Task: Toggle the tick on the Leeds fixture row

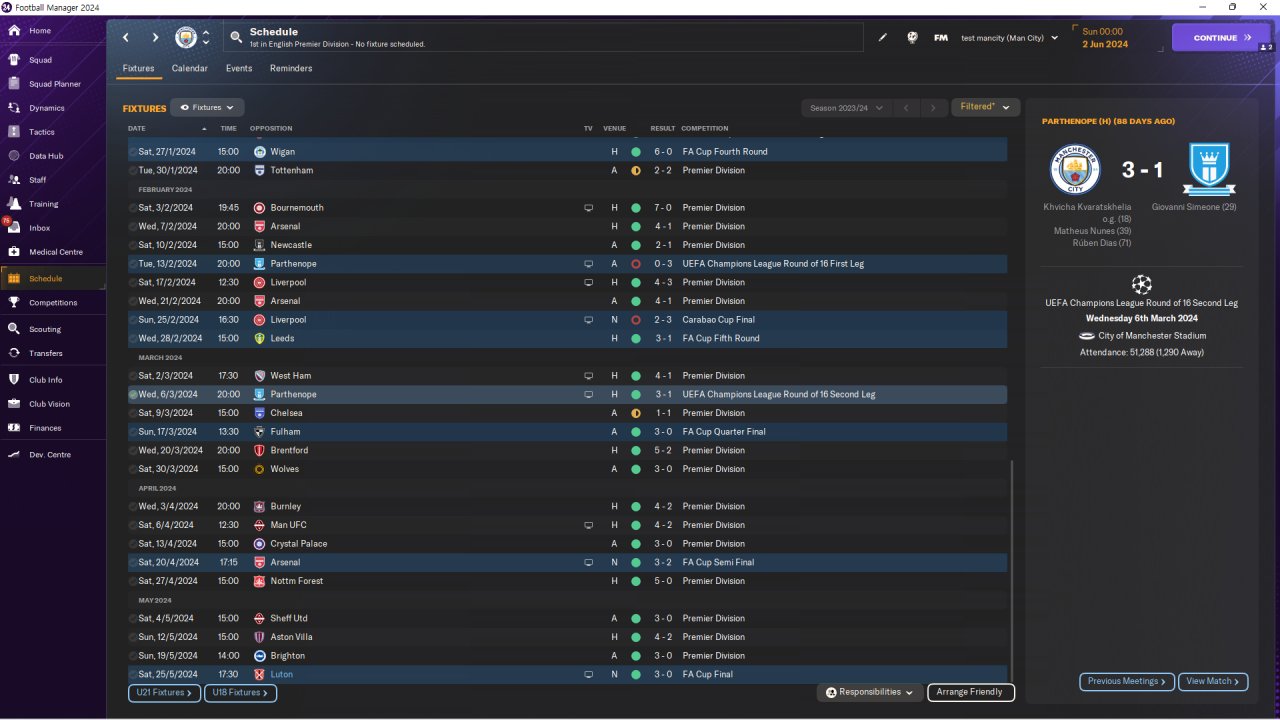Action: pyautogui.click(x=133, y=339)
